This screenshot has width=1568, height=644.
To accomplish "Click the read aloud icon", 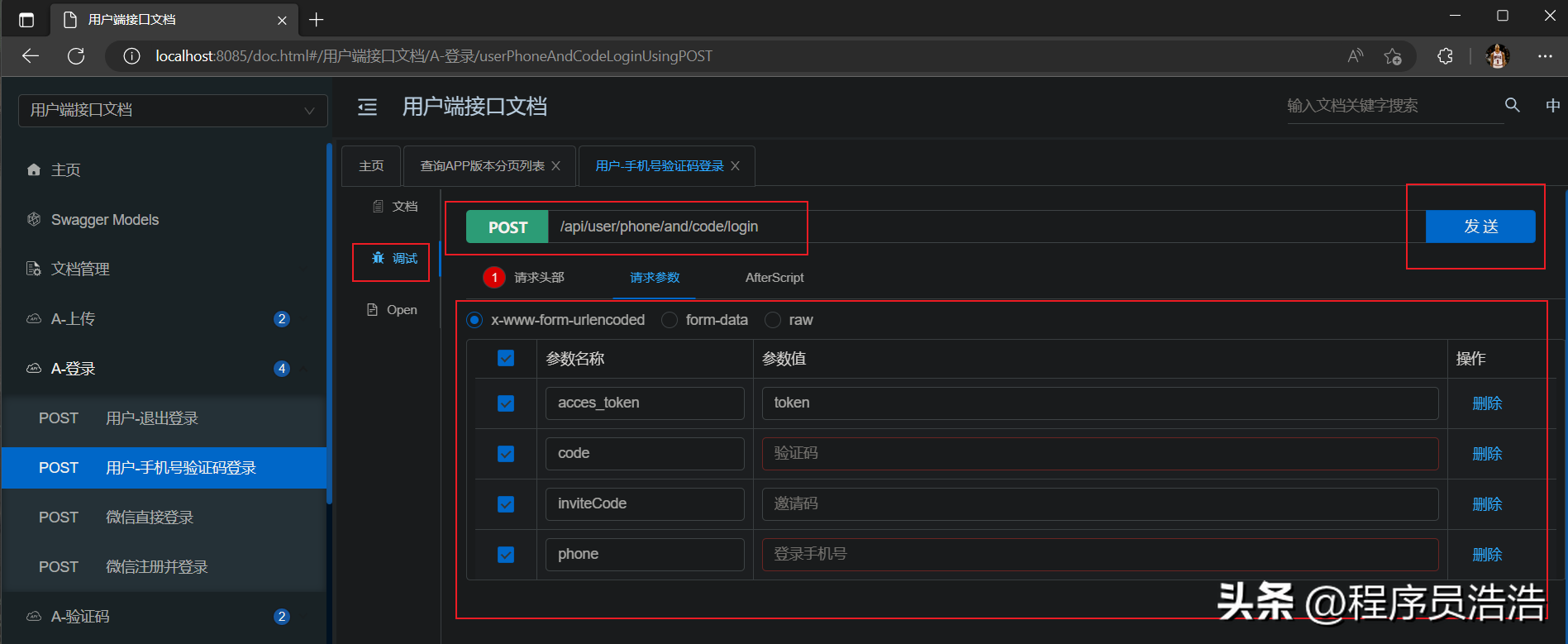I will point(1356,56).
